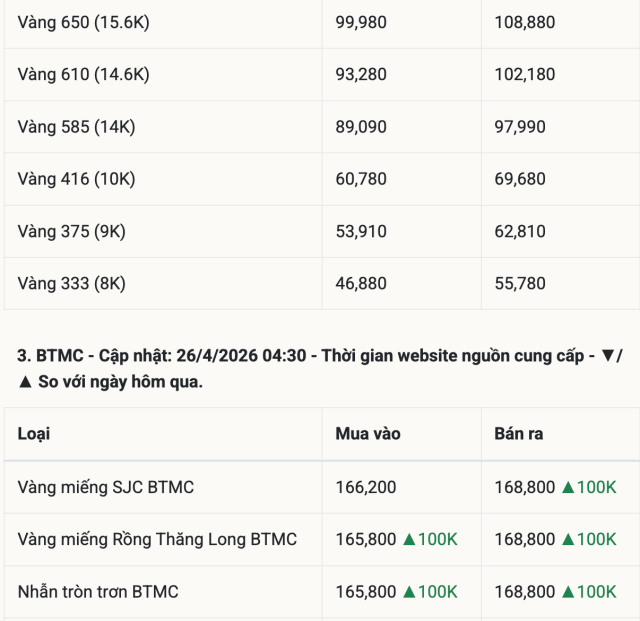This screenshot has width=640, height=621.
Task: Click the green up arrow in SJC BTMC sell price
Action: coord(568,487)
